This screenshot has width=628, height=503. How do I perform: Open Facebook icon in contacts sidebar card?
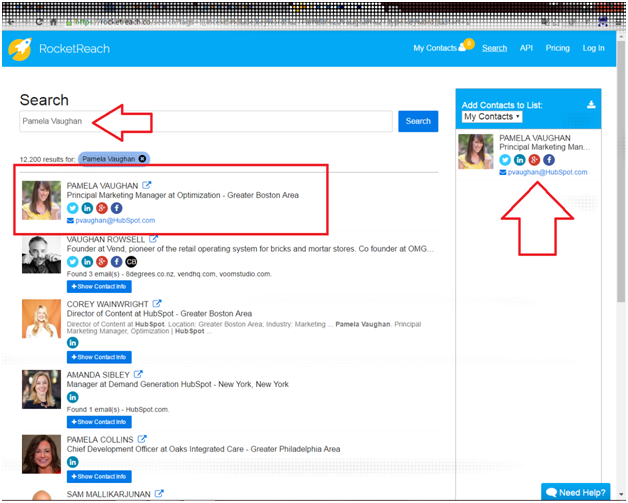tap(549, 160)
